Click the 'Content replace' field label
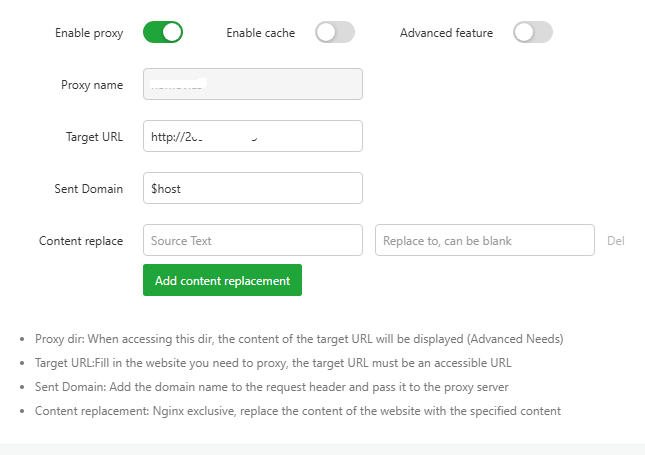The height and width of the screenshot is (455, 645). tap(81, 240)
